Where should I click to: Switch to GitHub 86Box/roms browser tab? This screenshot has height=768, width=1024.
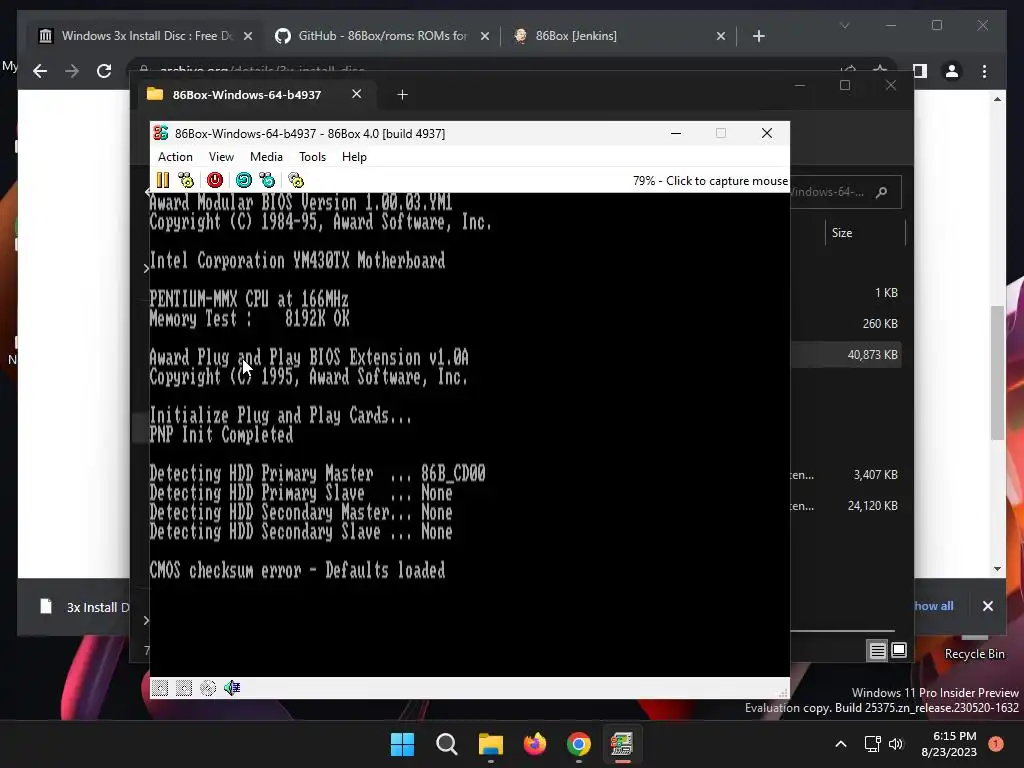point(382,36)
